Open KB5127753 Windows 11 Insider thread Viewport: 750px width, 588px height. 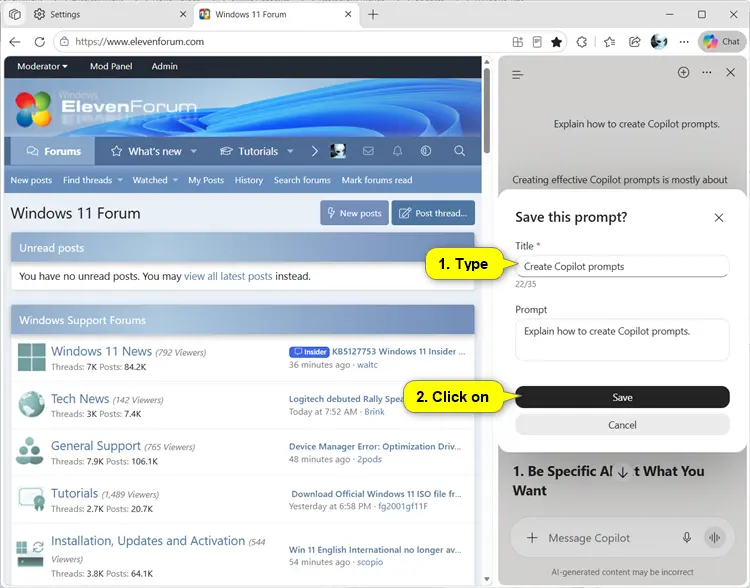[x=398, y=351]
